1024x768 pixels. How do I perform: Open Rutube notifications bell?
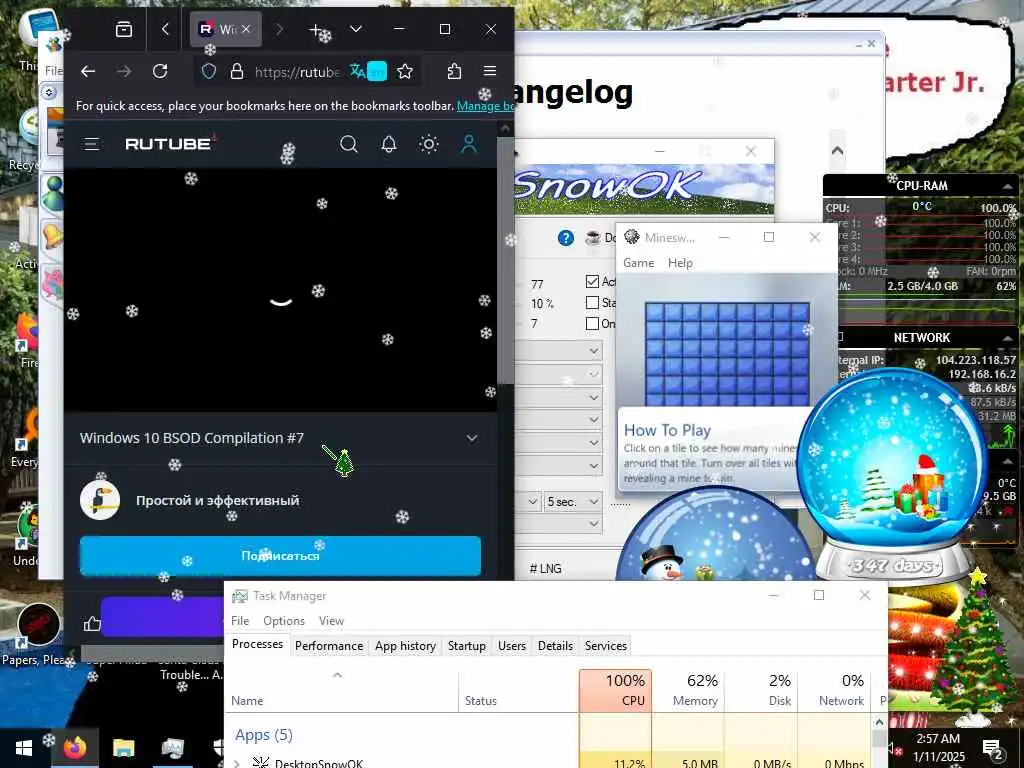point(389,144)
